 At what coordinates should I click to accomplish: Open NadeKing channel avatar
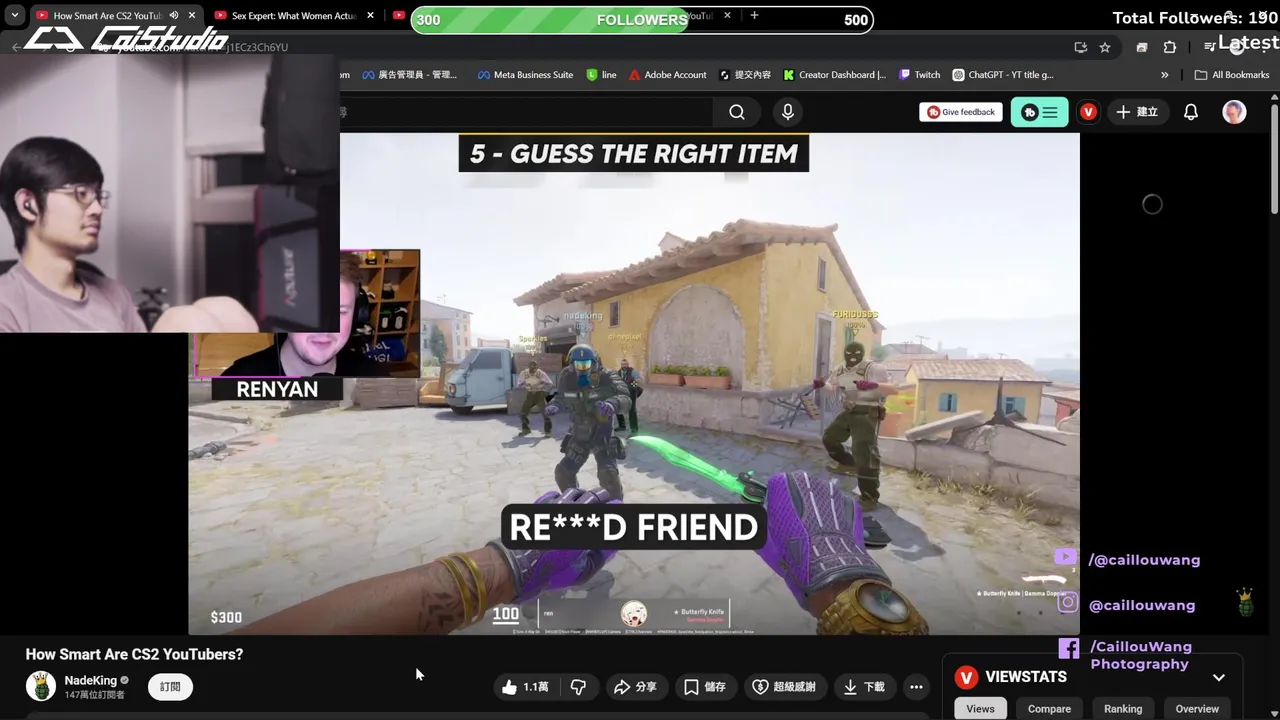coord(41,686)
